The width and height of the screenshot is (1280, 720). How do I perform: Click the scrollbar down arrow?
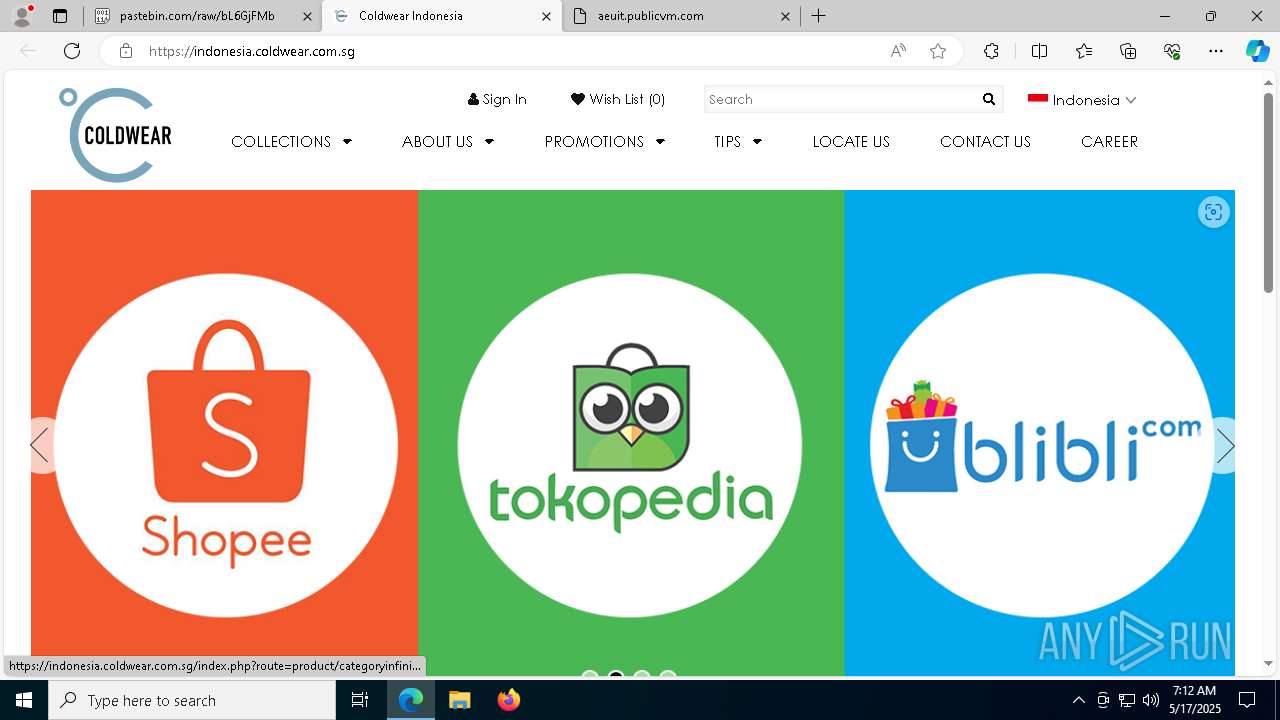[x=1268, y=663]
